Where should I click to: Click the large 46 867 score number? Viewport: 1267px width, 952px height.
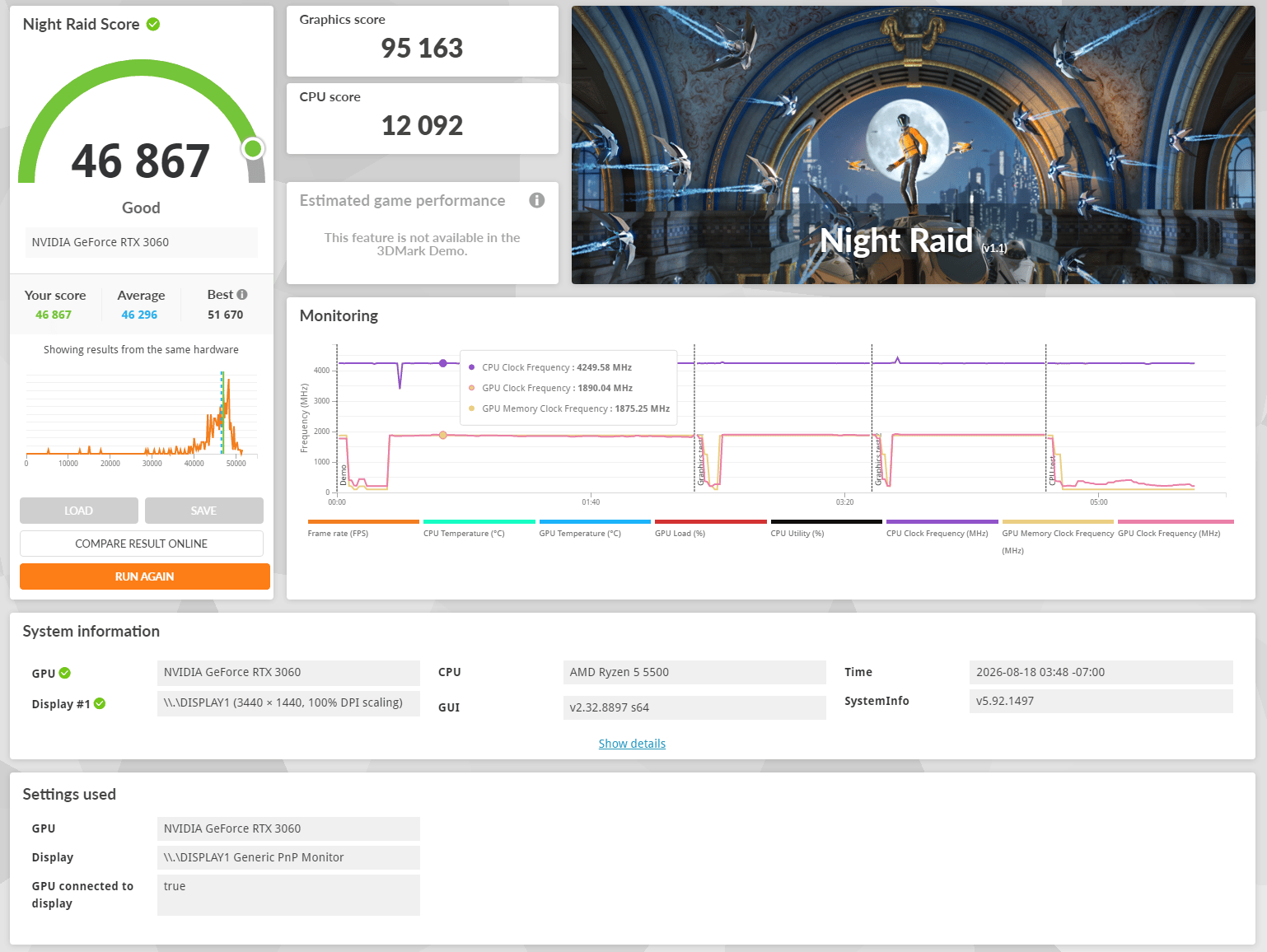point(141,161)
